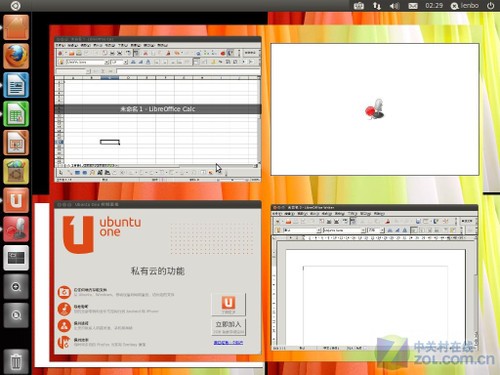
Task: Open the Files lens launcher icon
Action: 16,315
